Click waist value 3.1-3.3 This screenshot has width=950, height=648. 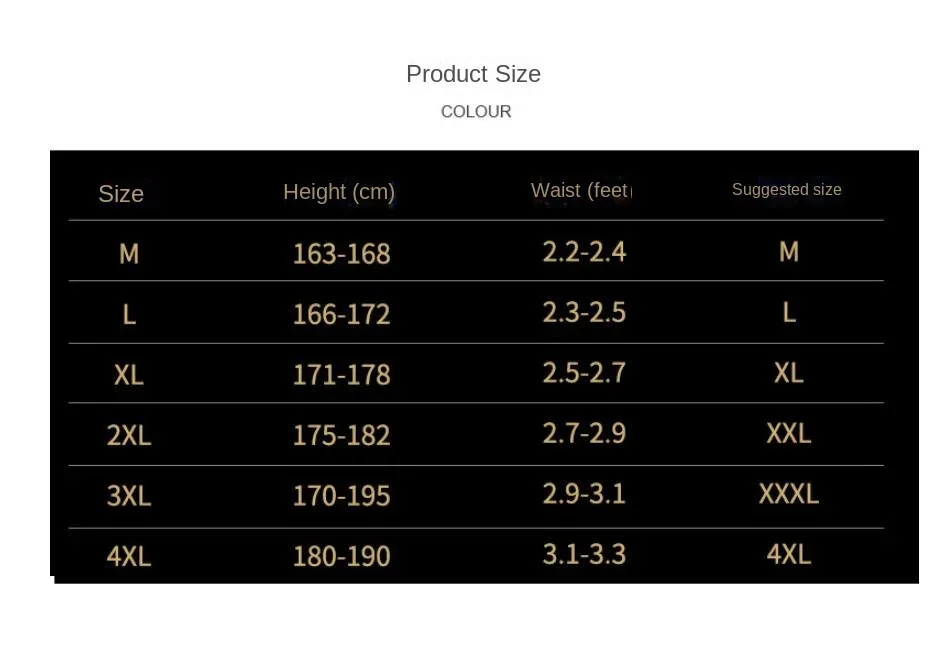tap(584, 554)
